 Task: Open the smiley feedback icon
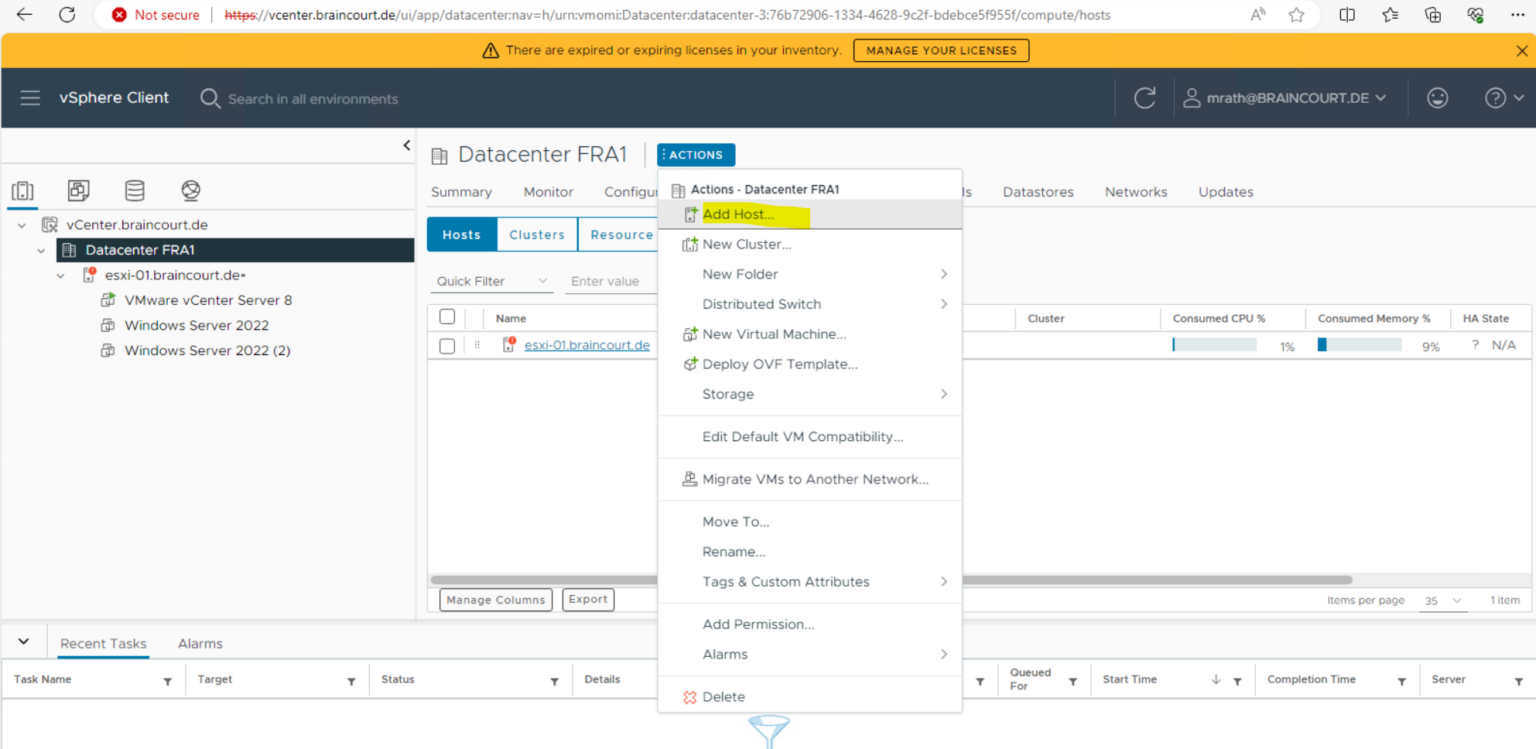click(1437, 98)
